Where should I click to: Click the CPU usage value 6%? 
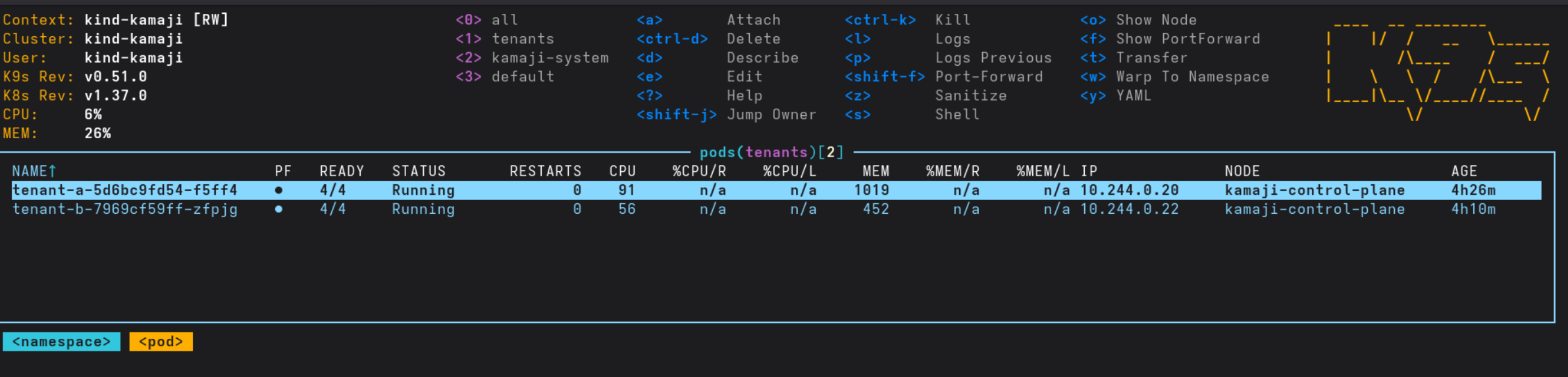click(93, 114)
